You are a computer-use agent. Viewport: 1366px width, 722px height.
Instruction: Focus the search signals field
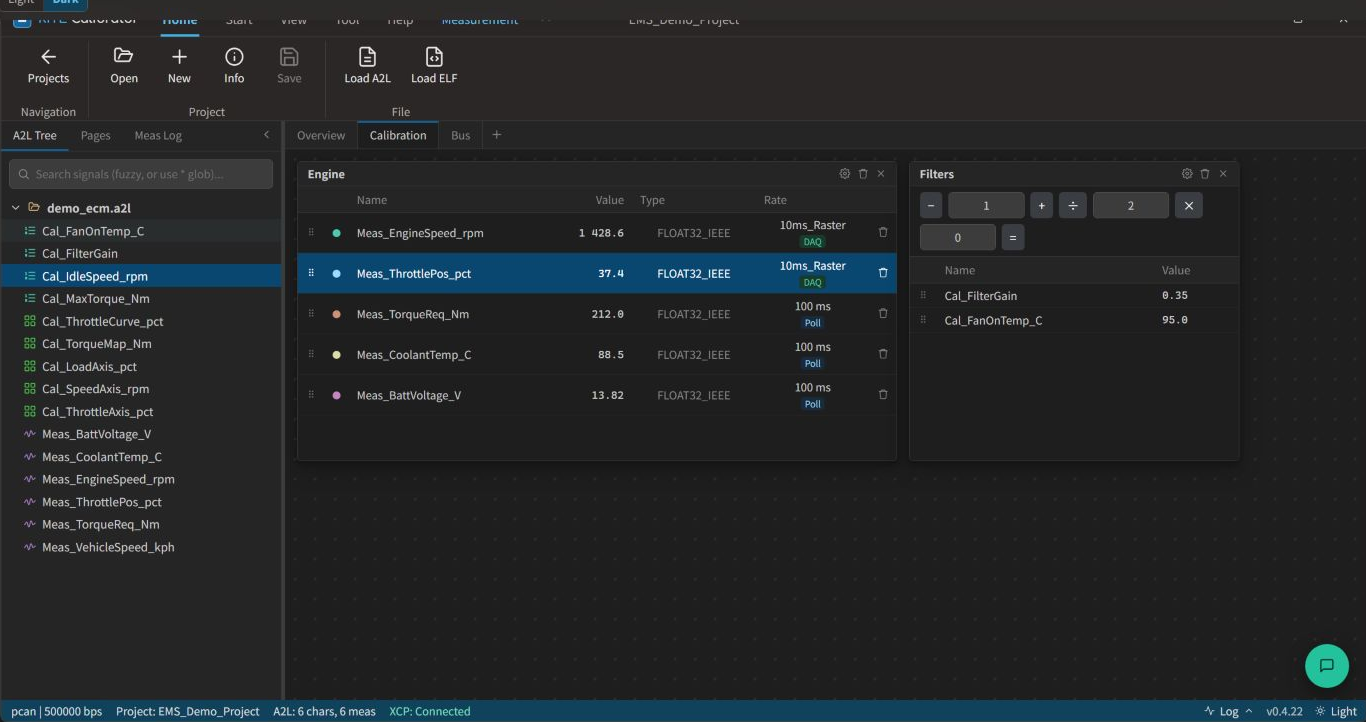[x=141, y=174]
